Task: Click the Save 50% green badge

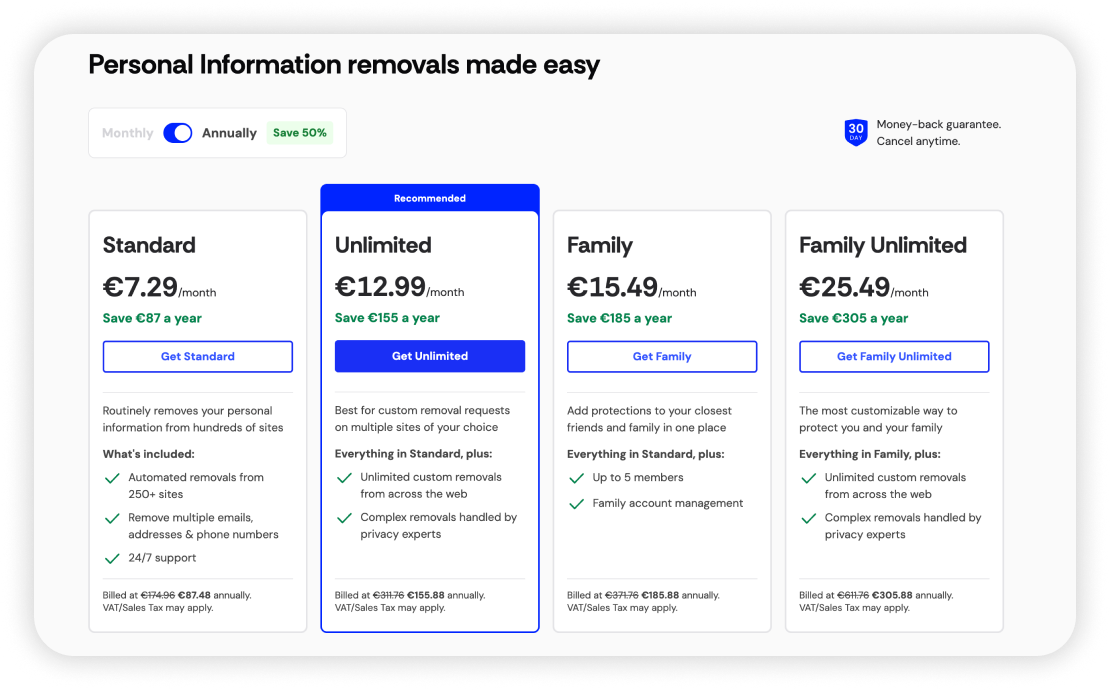Action: point(300,133)
